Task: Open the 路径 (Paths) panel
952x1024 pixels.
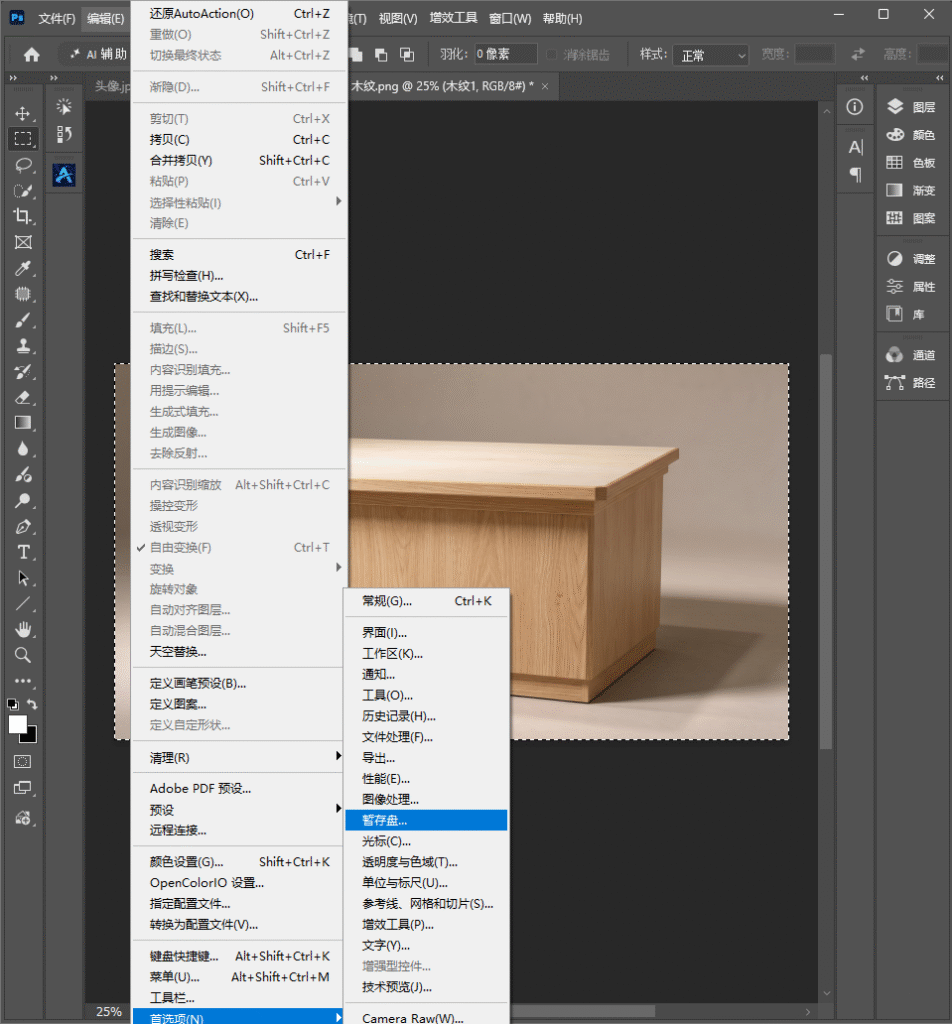Action: 911,383
